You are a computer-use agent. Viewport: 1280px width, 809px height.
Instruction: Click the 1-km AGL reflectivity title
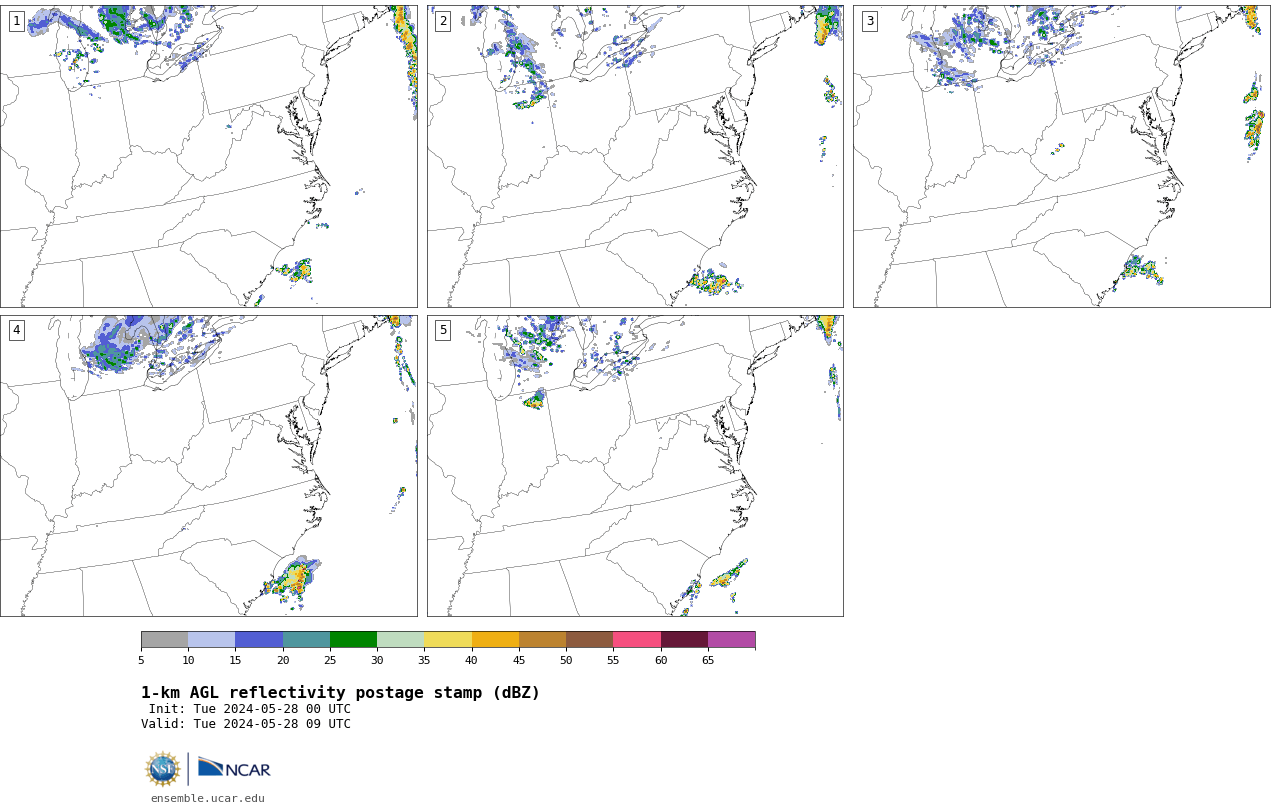(x=340, y=693)
